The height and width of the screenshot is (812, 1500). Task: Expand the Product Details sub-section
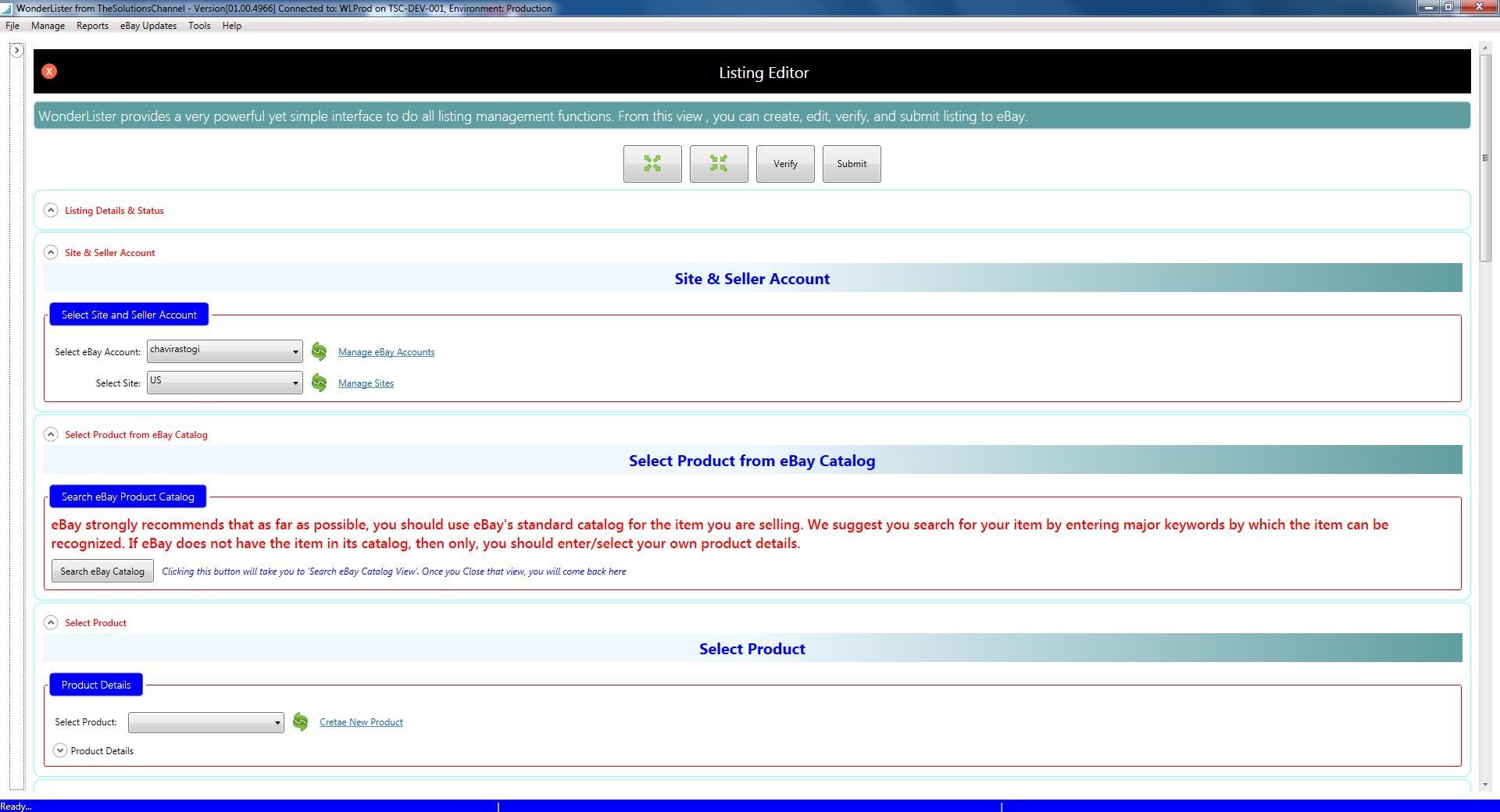(x=60, y=750)
